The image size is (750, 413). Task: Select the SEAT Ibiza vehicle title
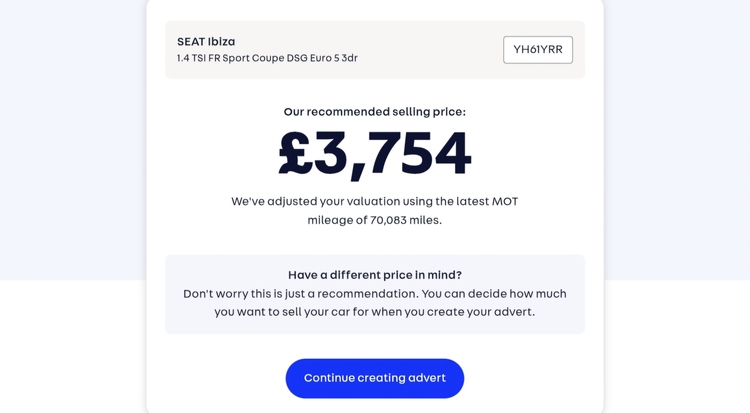[206, 41]
